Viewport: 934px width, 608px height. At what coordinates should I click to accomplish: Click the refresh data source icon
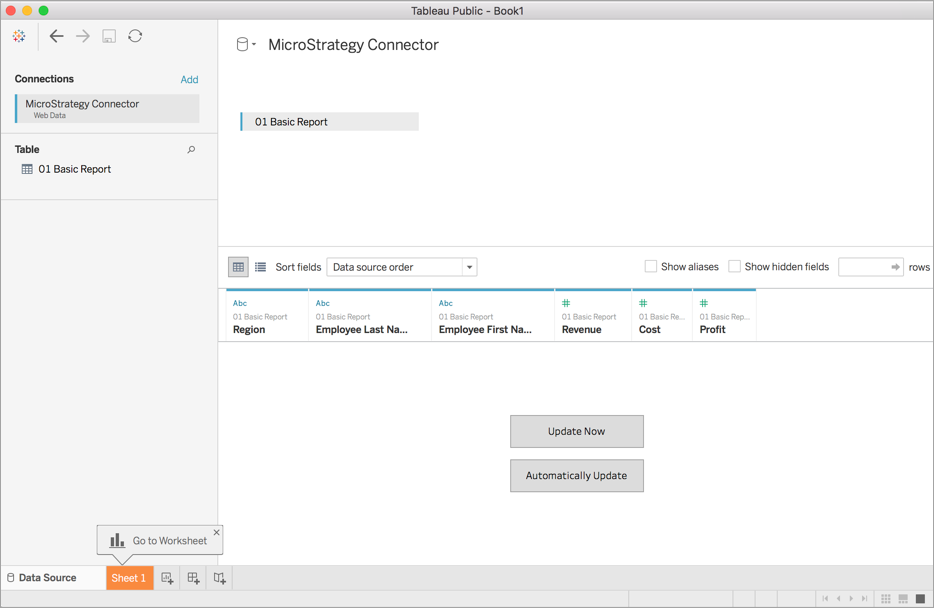(x=135, y=36)
